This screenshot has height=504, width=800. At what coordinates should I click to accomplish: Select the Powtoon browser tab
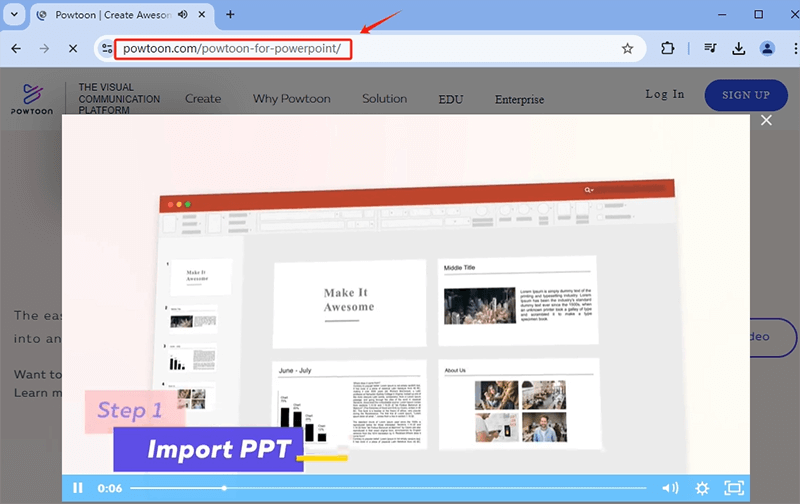(x=122, y=15)
